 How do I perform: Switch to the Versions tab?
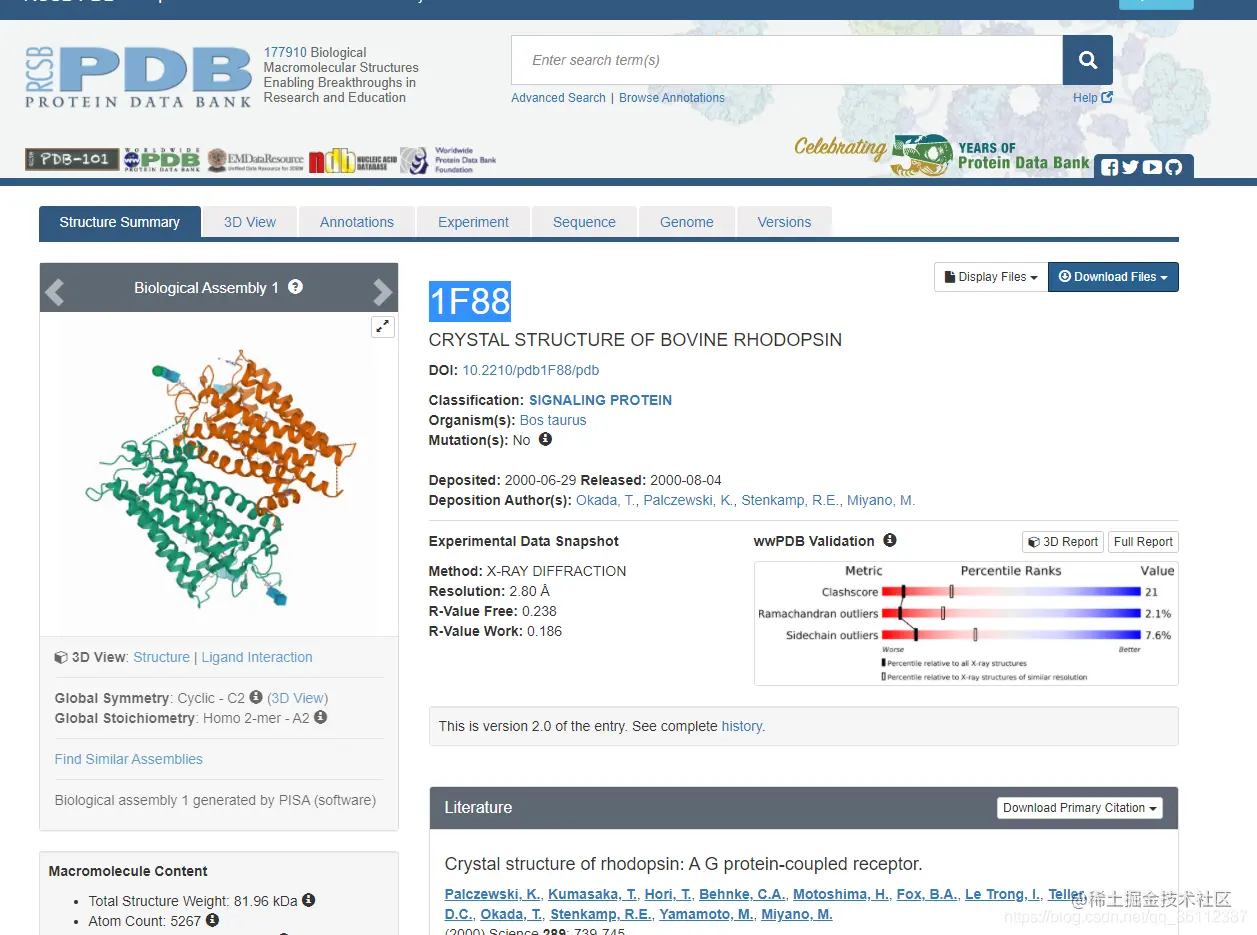coord(784,222)
